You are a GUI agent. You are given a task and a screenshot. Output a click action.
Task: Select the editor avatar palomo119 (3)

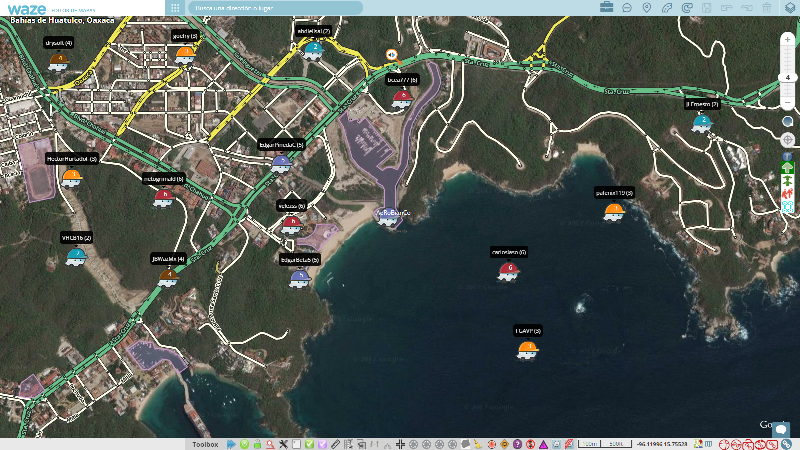pyautogui.click(x=614, y=211)
